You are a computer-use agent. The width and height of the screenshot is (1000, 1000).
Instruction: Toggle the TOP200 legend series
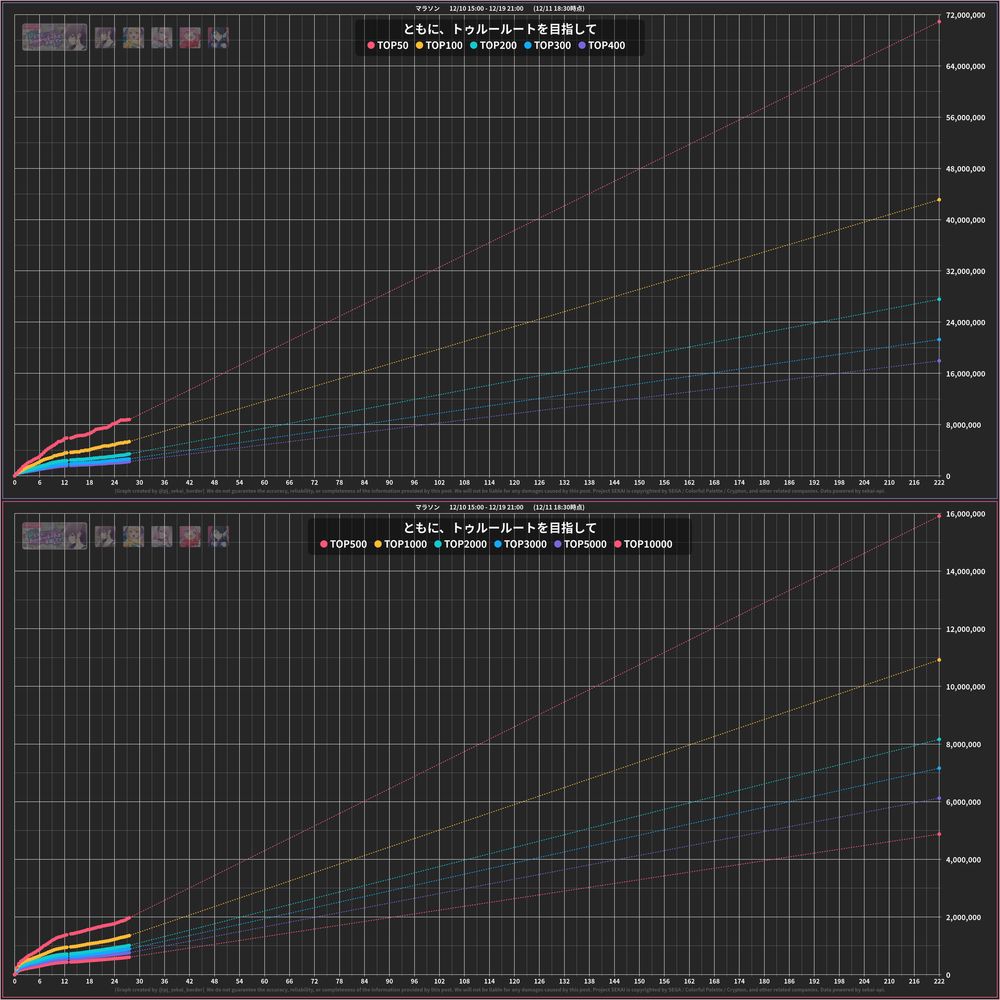pyautogui.click(x=493, y=45)
